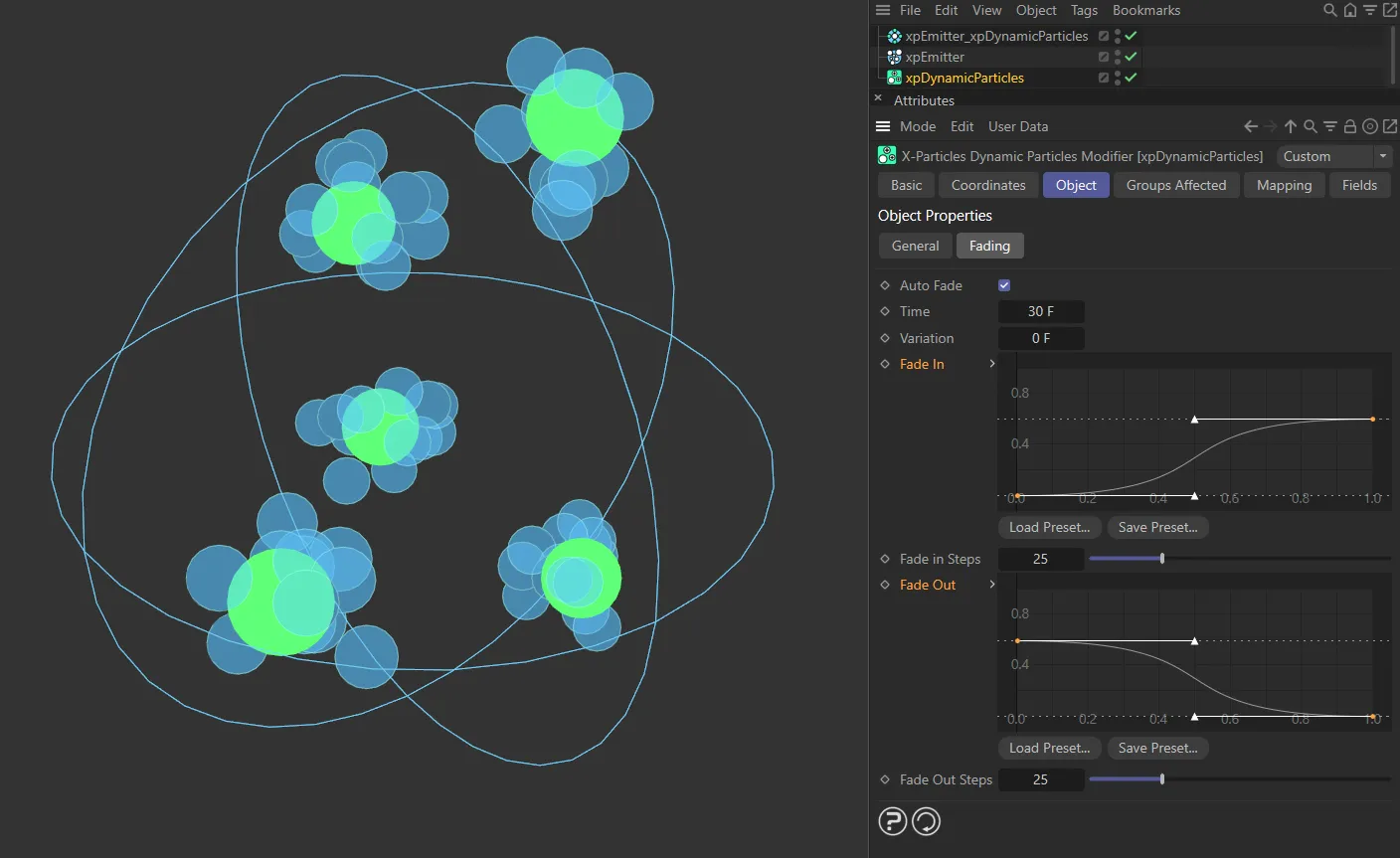Open the Tags menu

coord(1084,10)
